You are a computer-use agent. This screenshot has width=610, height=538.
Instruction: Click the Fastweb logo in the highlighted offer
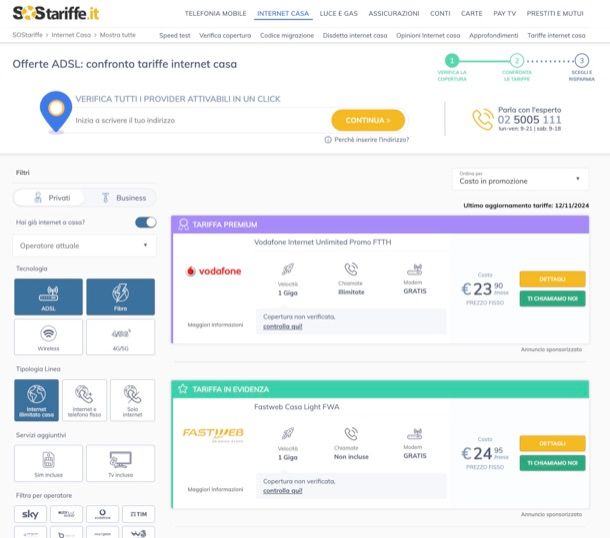click(213, 435)
